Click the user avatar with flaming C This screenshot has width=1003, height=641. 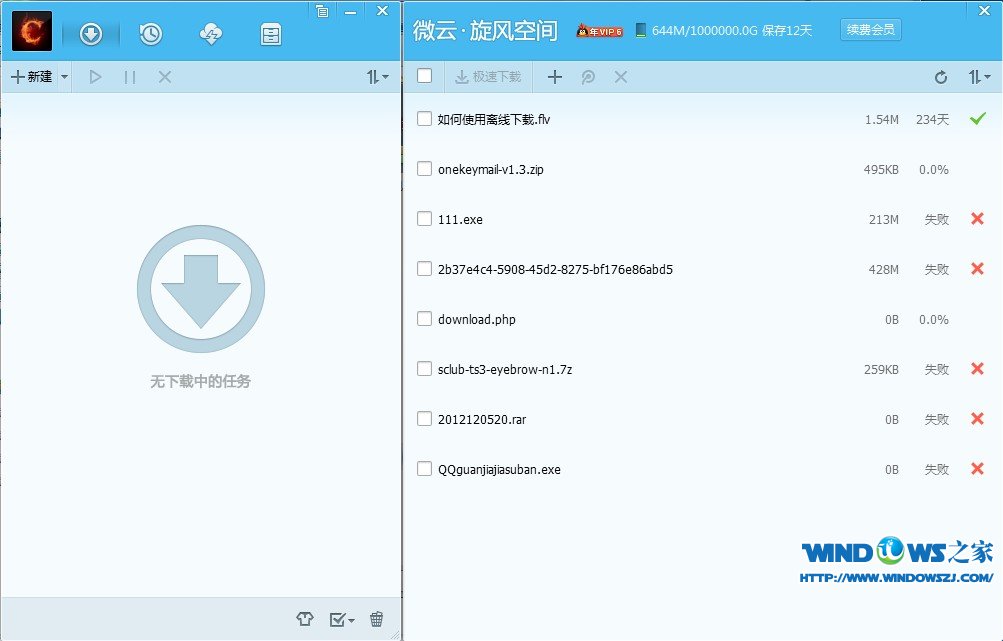[x=32, y=31]
